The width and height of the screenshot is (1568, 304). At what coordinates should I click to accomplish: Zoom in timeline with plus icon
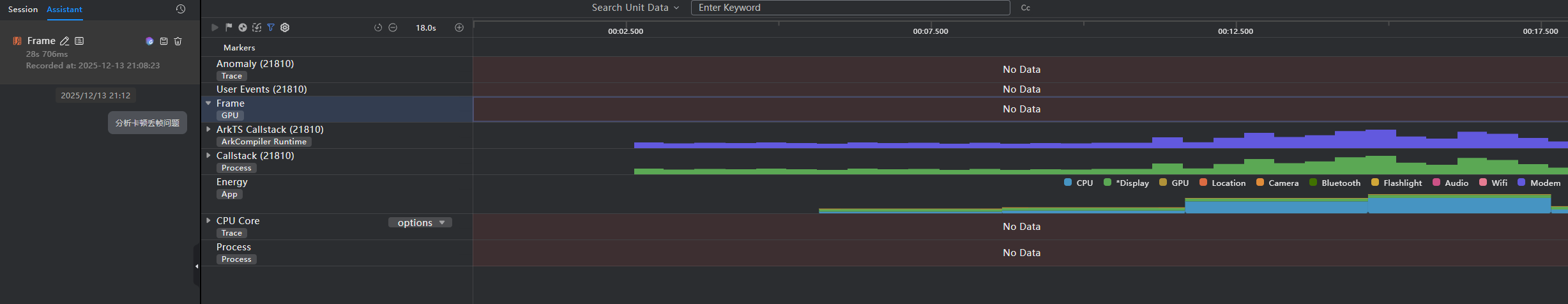459,27
